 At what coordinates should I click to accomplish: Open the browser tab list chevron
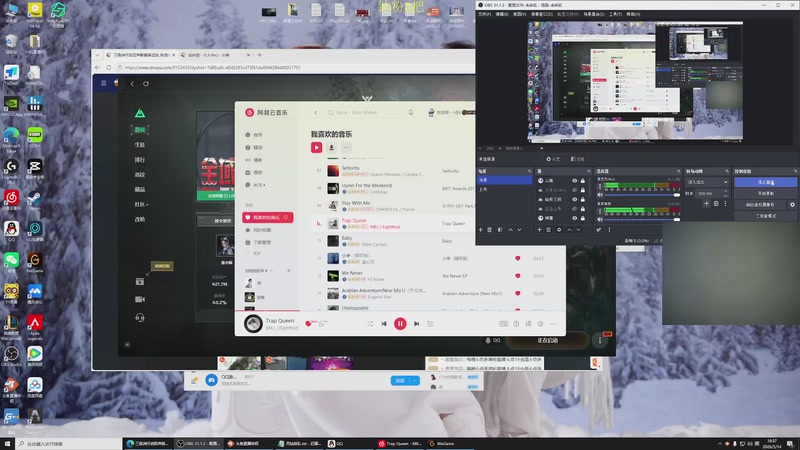click(x=97, y=55)
